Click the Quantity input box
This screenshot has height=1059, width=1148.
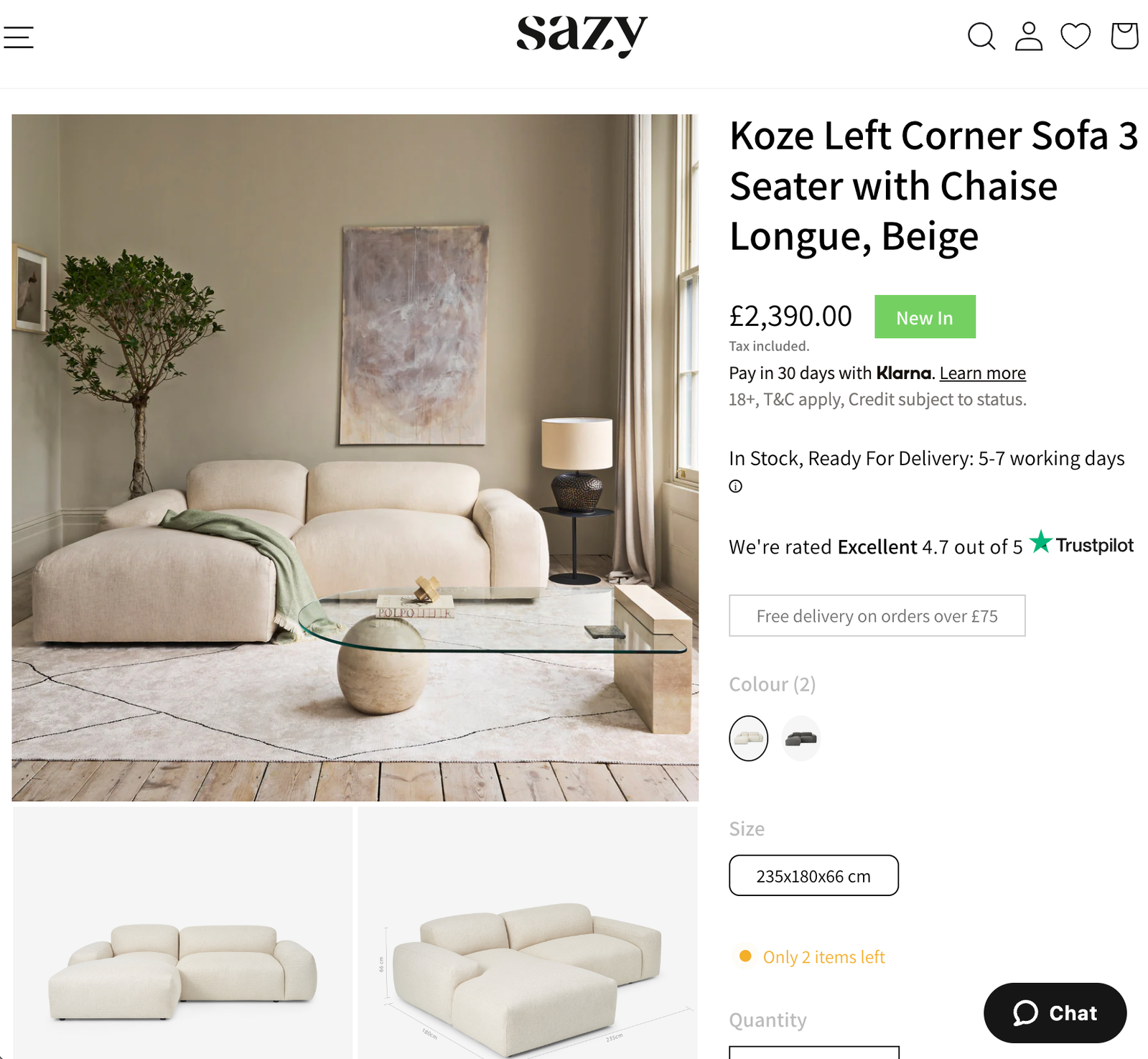tap(814, 1053)
